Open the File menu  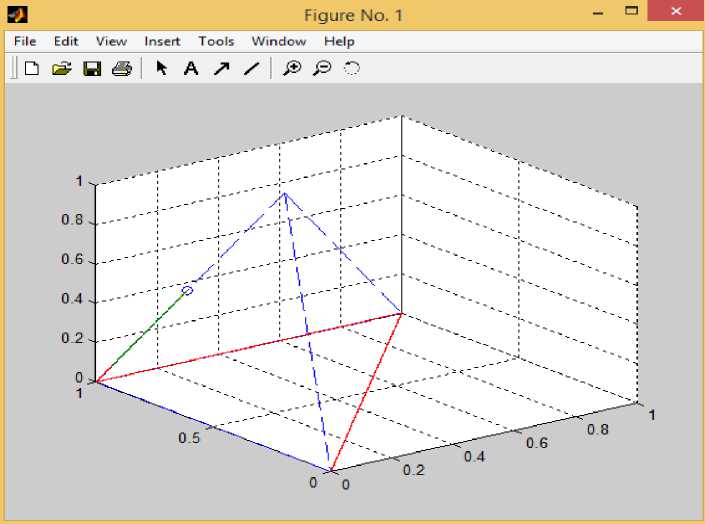(25, 41)
